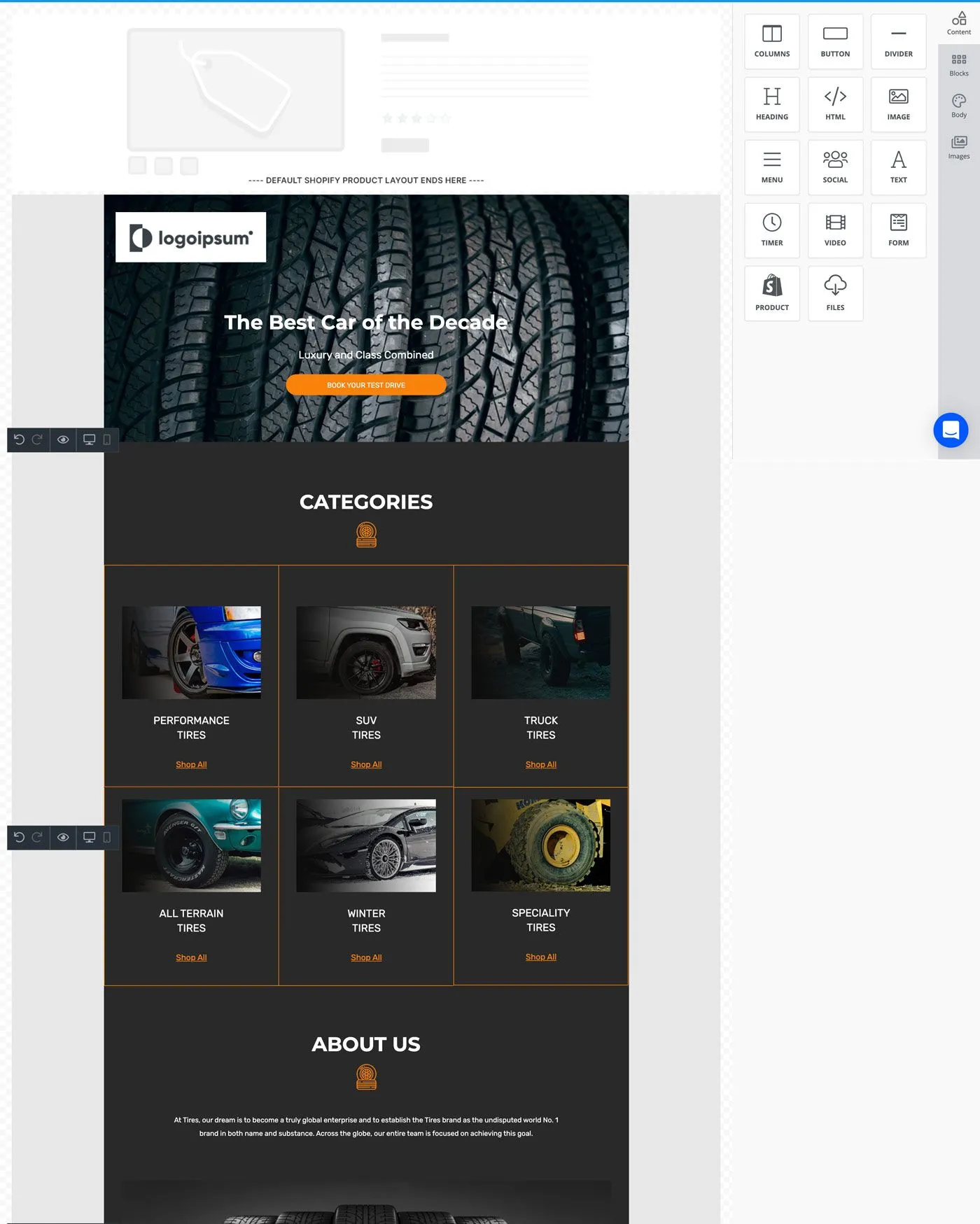Select the ABOUT US heading text

(366, 1044)
